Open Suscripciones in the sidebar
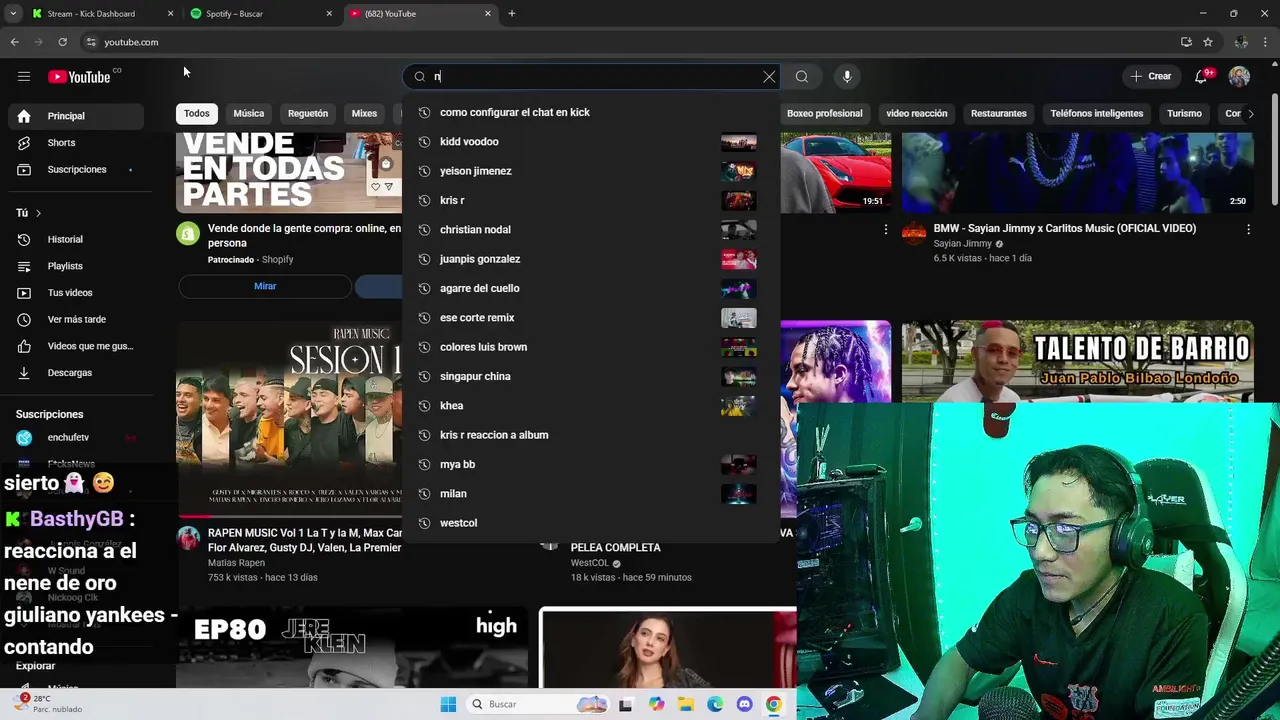This screenshot has width=1280, height=720. tap(75, 170)
